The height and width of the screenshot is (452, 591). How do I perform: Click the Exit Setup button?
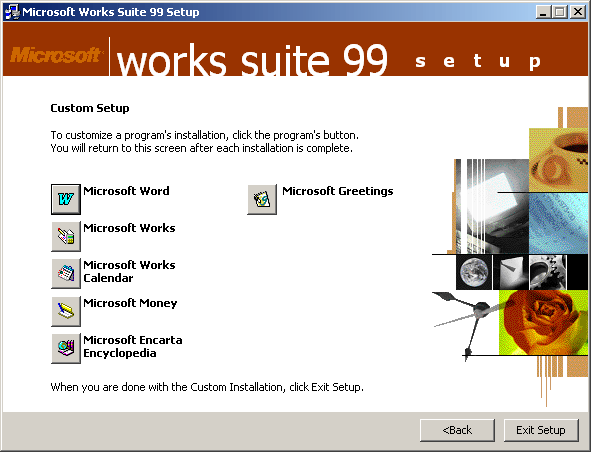541,430
